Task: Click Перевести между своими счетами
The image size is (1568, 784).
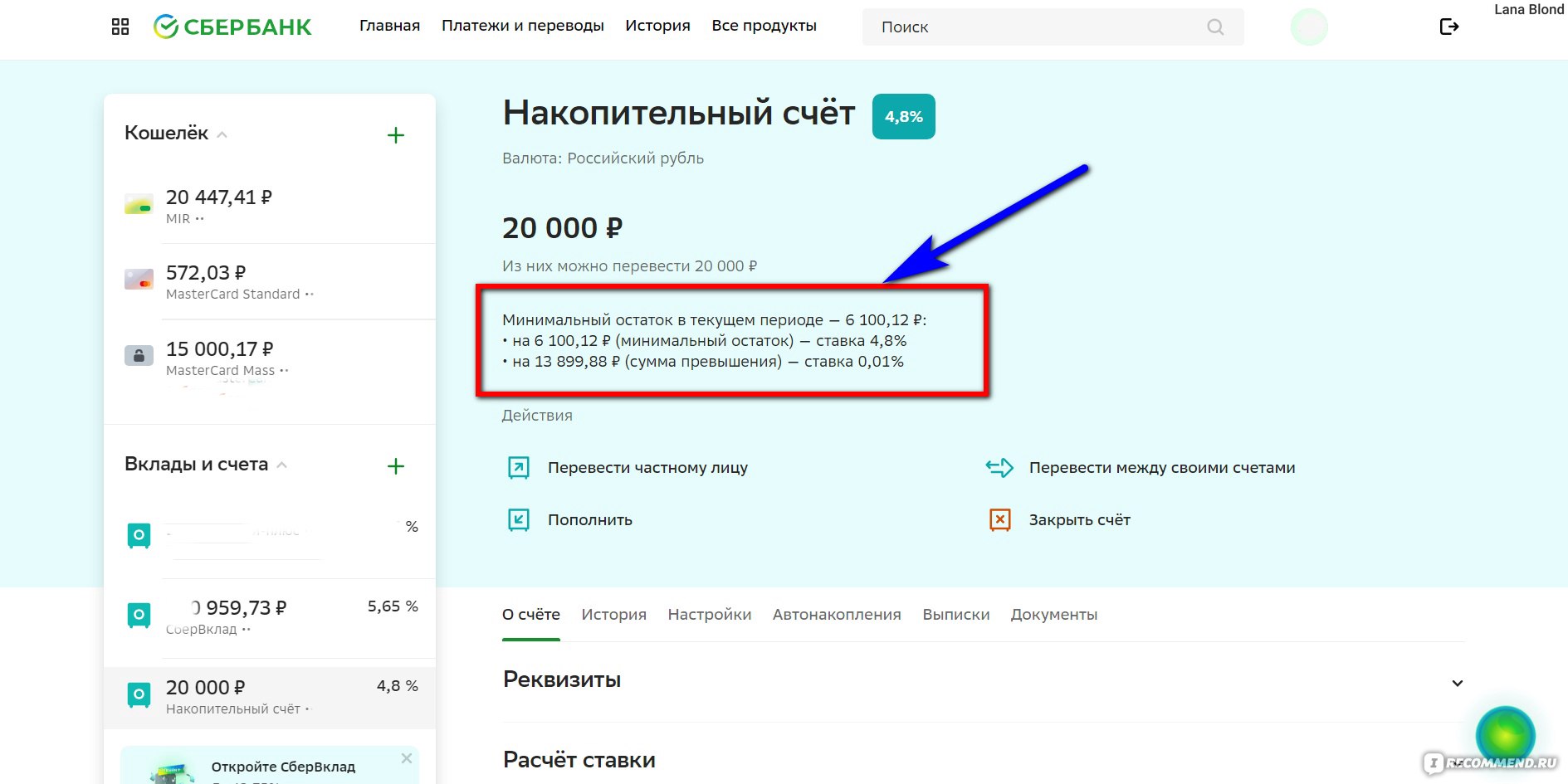Action: tap(1162, 468)
